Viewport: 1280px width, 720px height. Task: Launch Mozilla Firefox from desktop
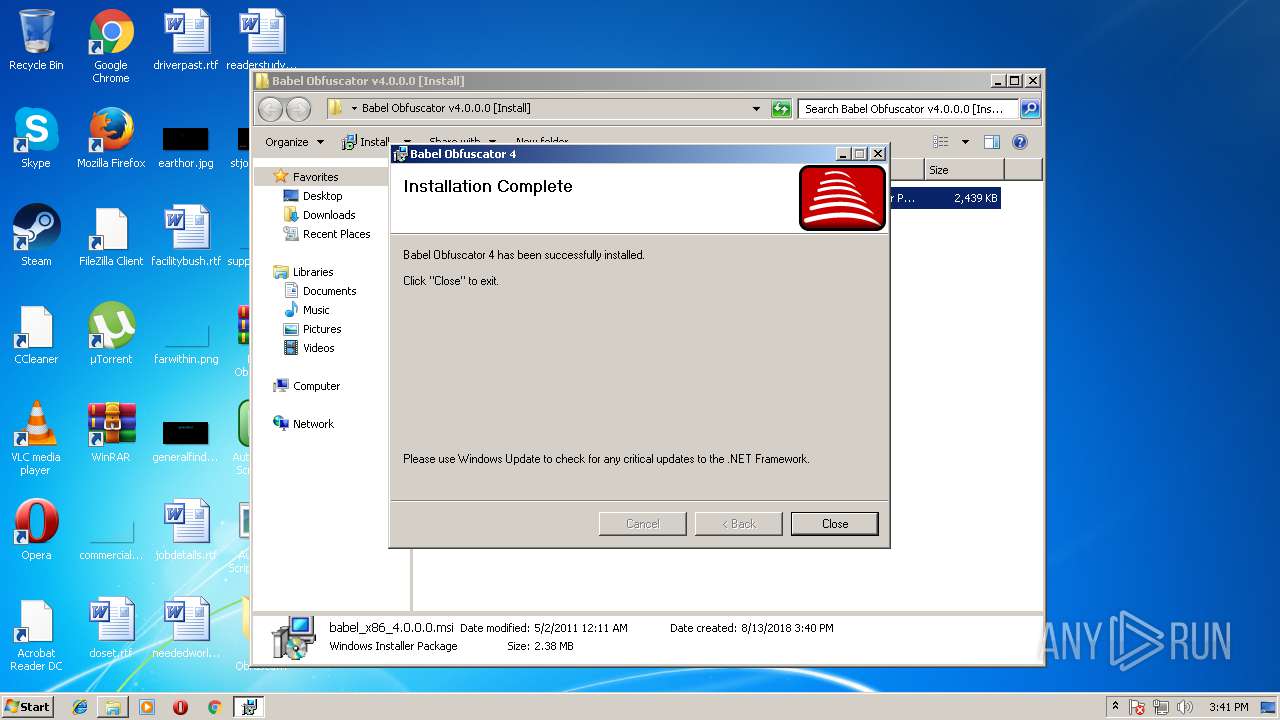(x=111, y=138)
